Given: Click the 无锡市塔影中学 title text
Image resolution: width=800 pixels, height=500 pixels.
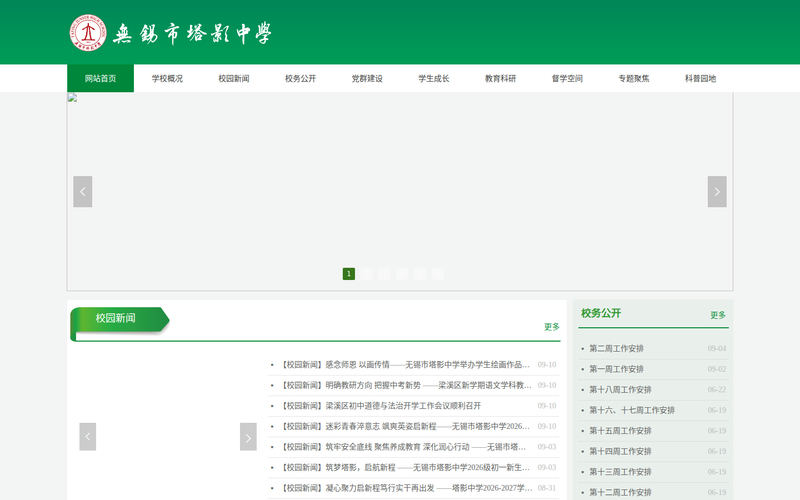Looking at the screenshot, I should coord(192,34).
